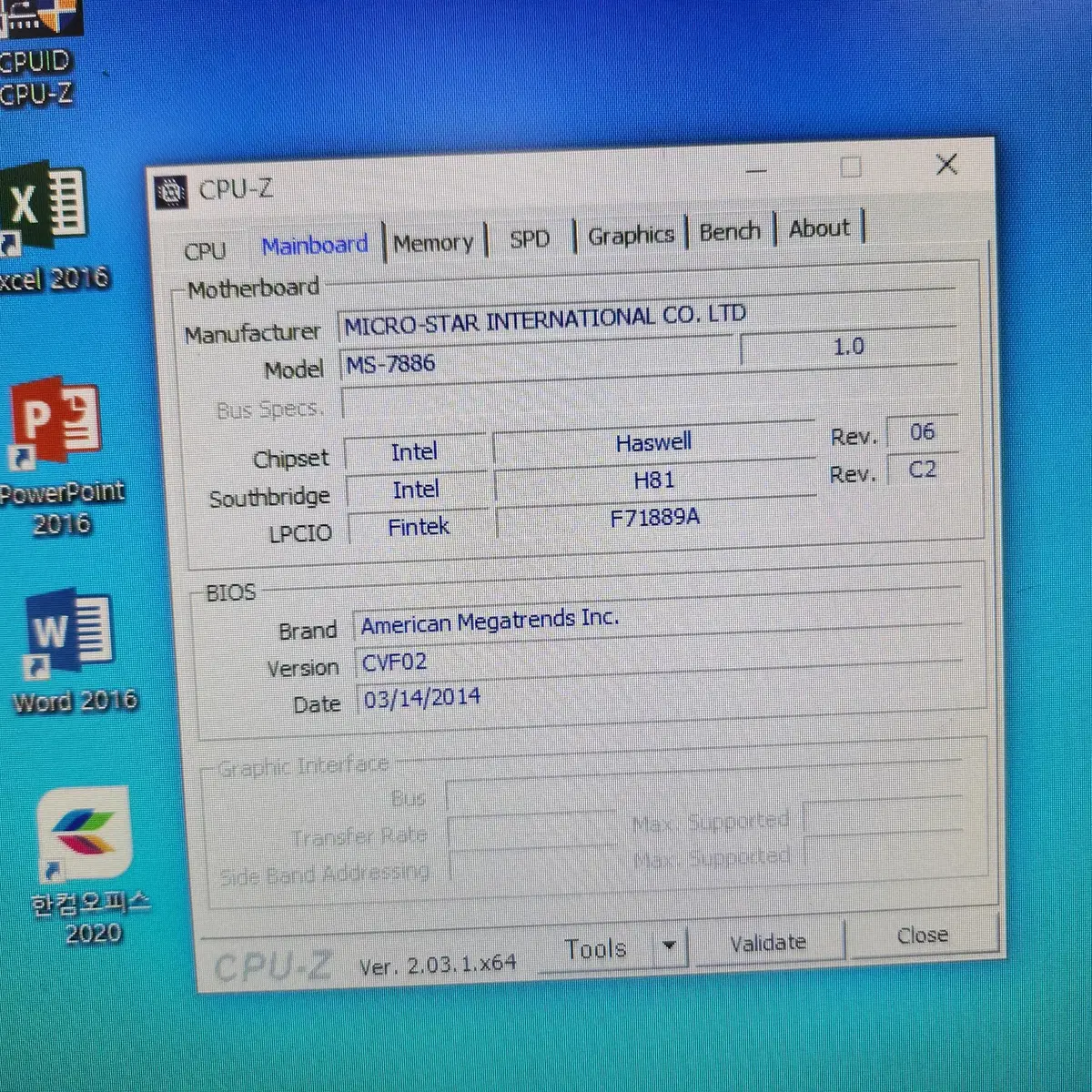Close the CPU-Z window using the X
1092x1092 pixels.
tap(946, 164)
